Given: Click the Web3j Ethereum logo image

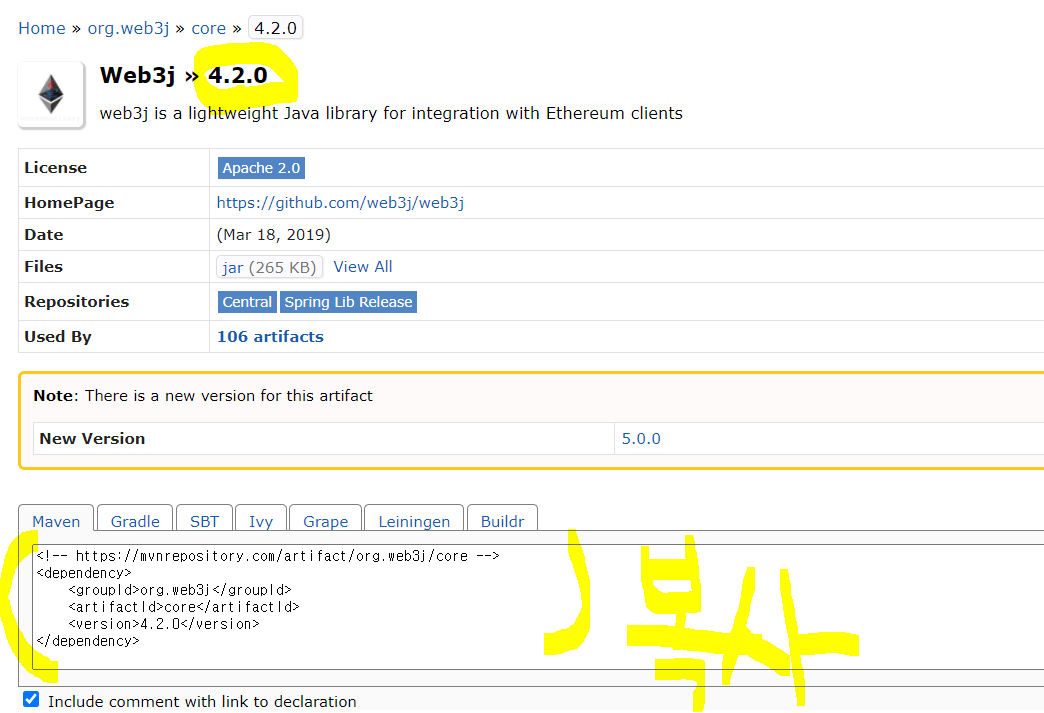Looking at the screenshot, I should [x=51, y=95].
